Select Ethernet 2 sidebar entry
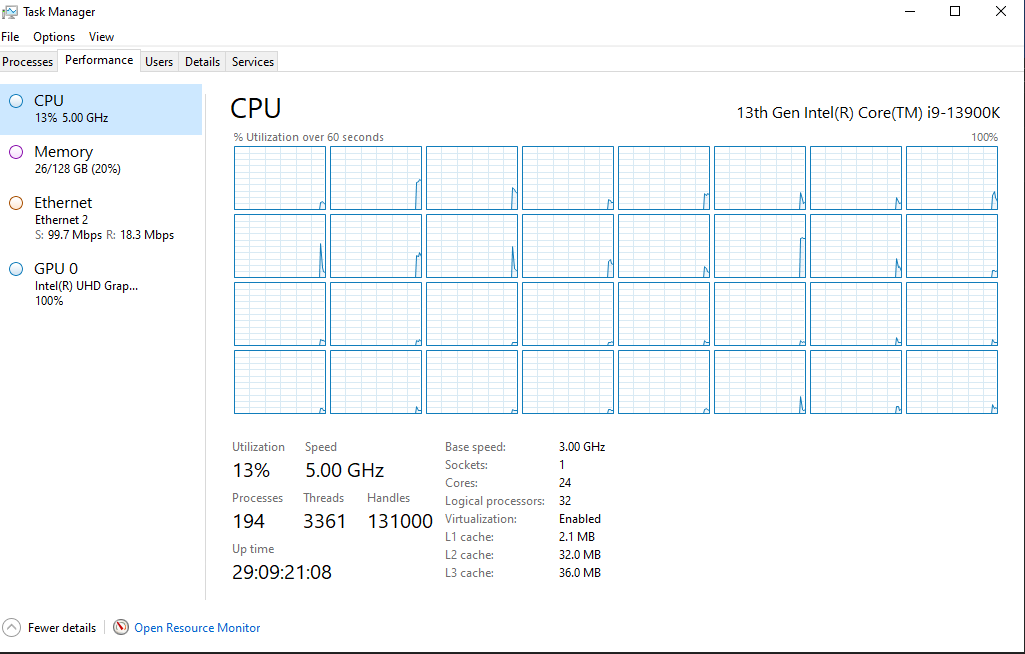The height and width of the screenshot is (654, 1025). pos(101,218)
